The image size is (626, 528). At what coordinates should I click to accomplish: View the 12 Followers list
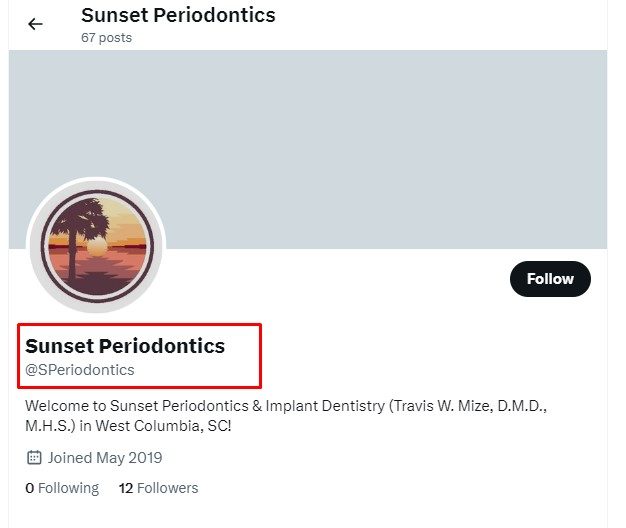pos(158,488)
